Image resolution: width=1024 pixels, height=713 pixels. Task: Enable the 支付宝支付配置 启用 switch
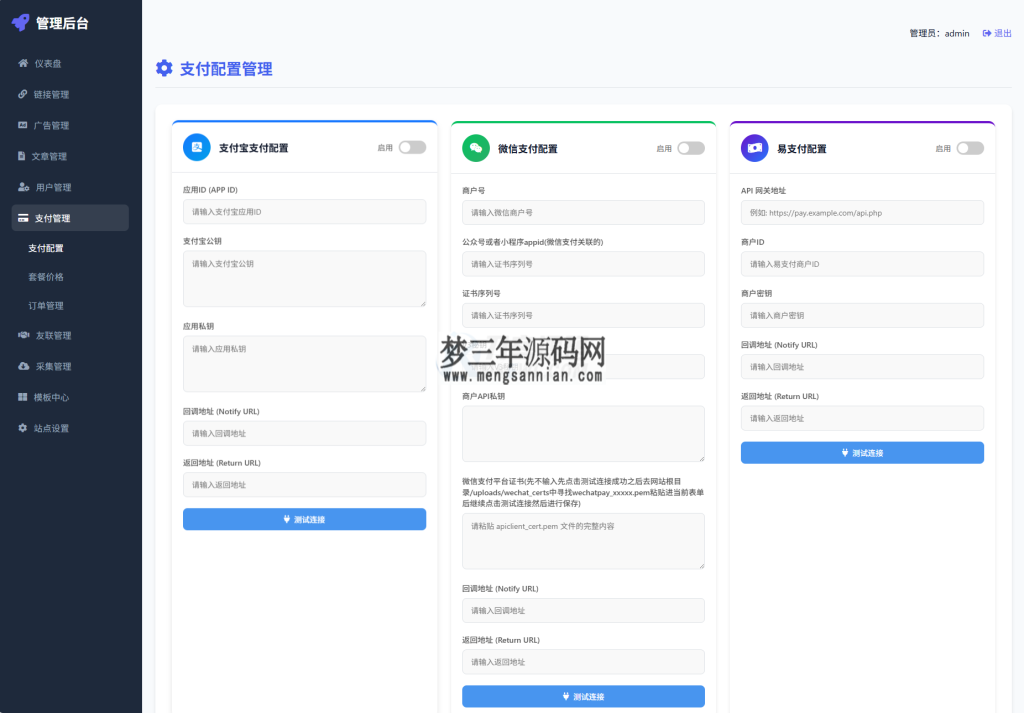pos(411,146)
